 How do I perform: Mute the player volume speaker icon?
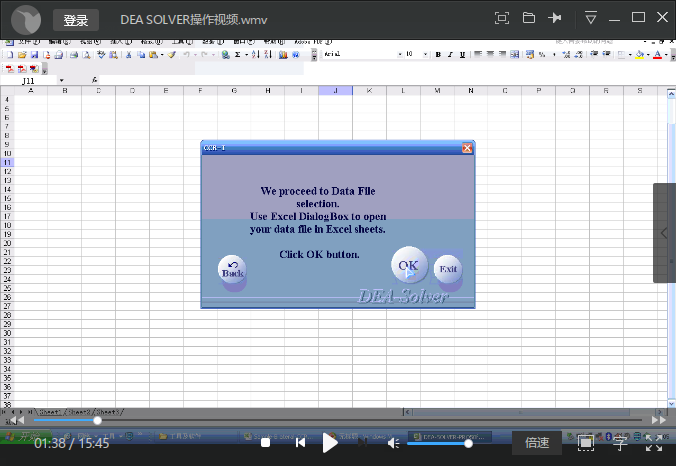click(393, 443)
